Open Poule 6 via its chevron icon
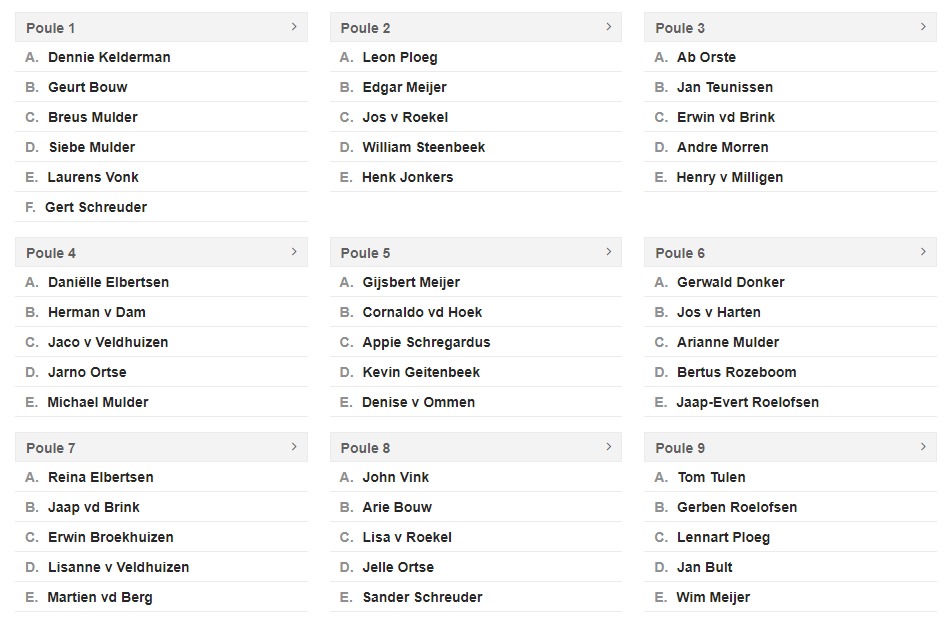 (923, 252)
